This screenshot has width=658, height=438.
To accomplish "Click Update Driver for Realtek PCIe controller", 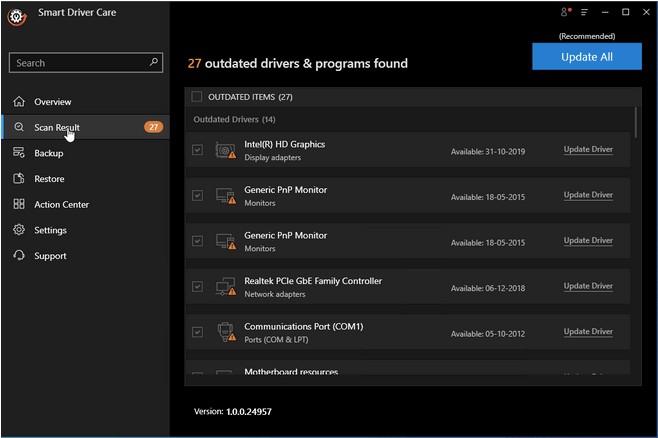I will tap(588, 286).
